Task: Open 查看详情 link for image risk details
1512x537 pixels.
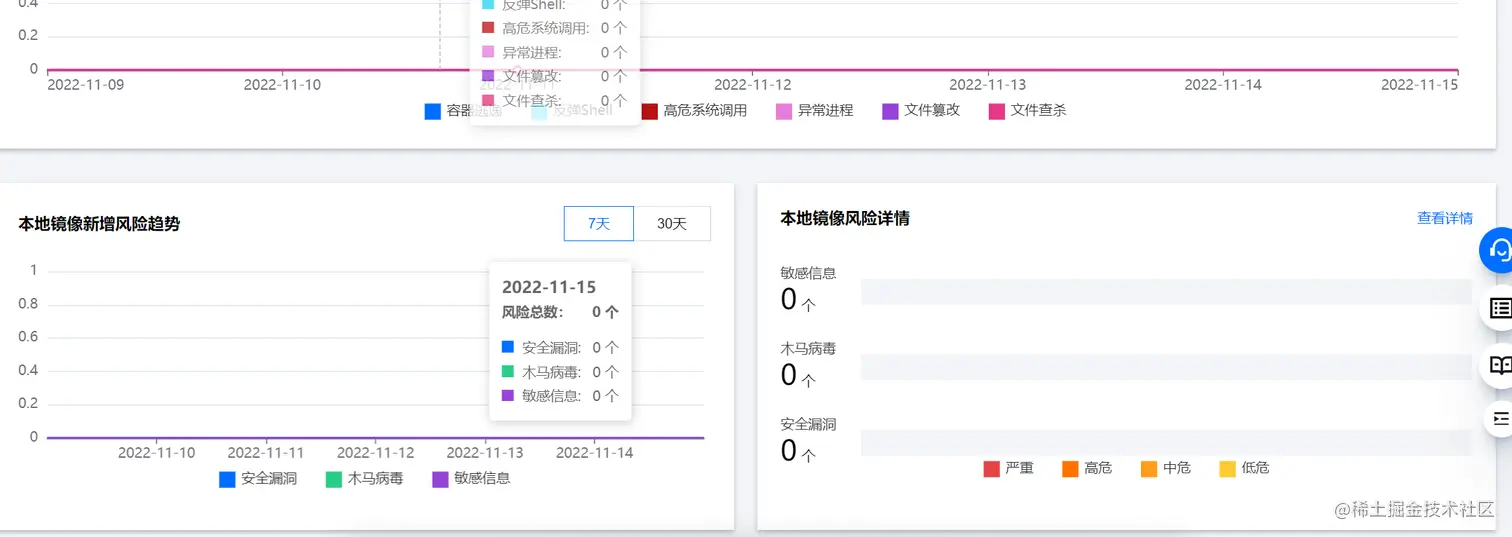Action: [x=1444, y=218]
